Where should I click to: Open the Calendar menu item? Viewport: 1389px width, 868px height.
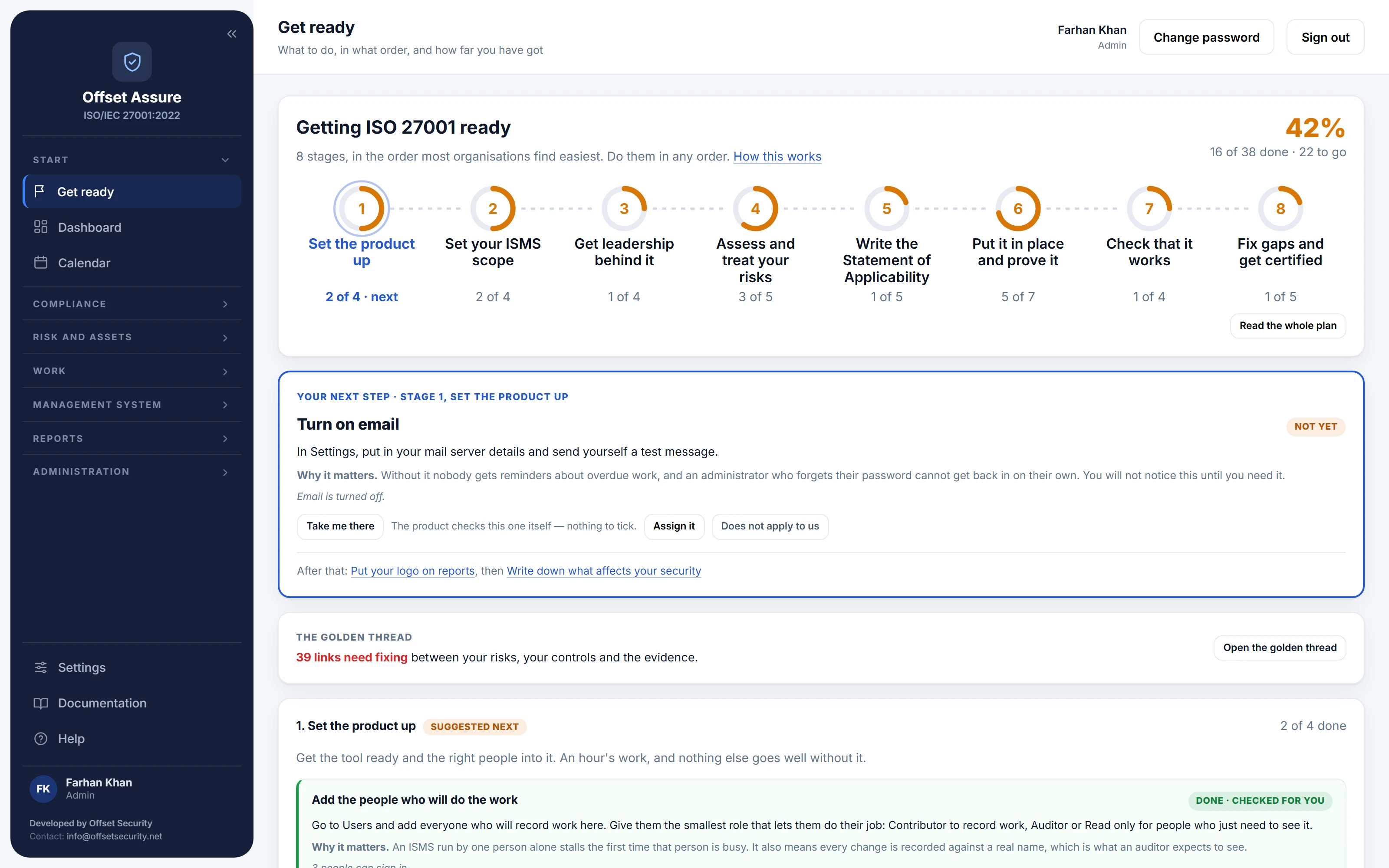click(132, 263)
